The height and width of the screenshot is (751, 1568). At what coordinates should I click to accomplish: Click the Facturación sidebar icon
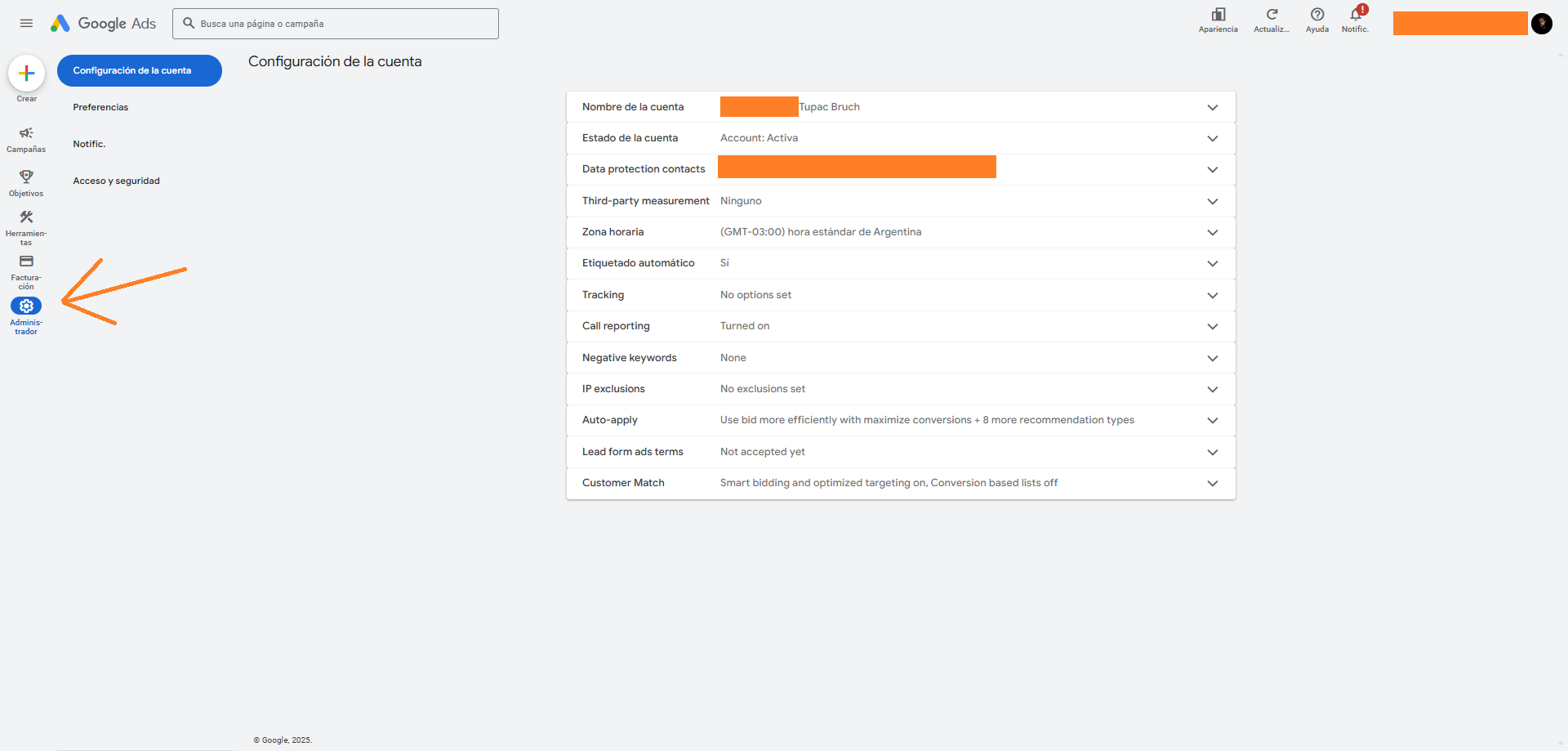[26, 262]
